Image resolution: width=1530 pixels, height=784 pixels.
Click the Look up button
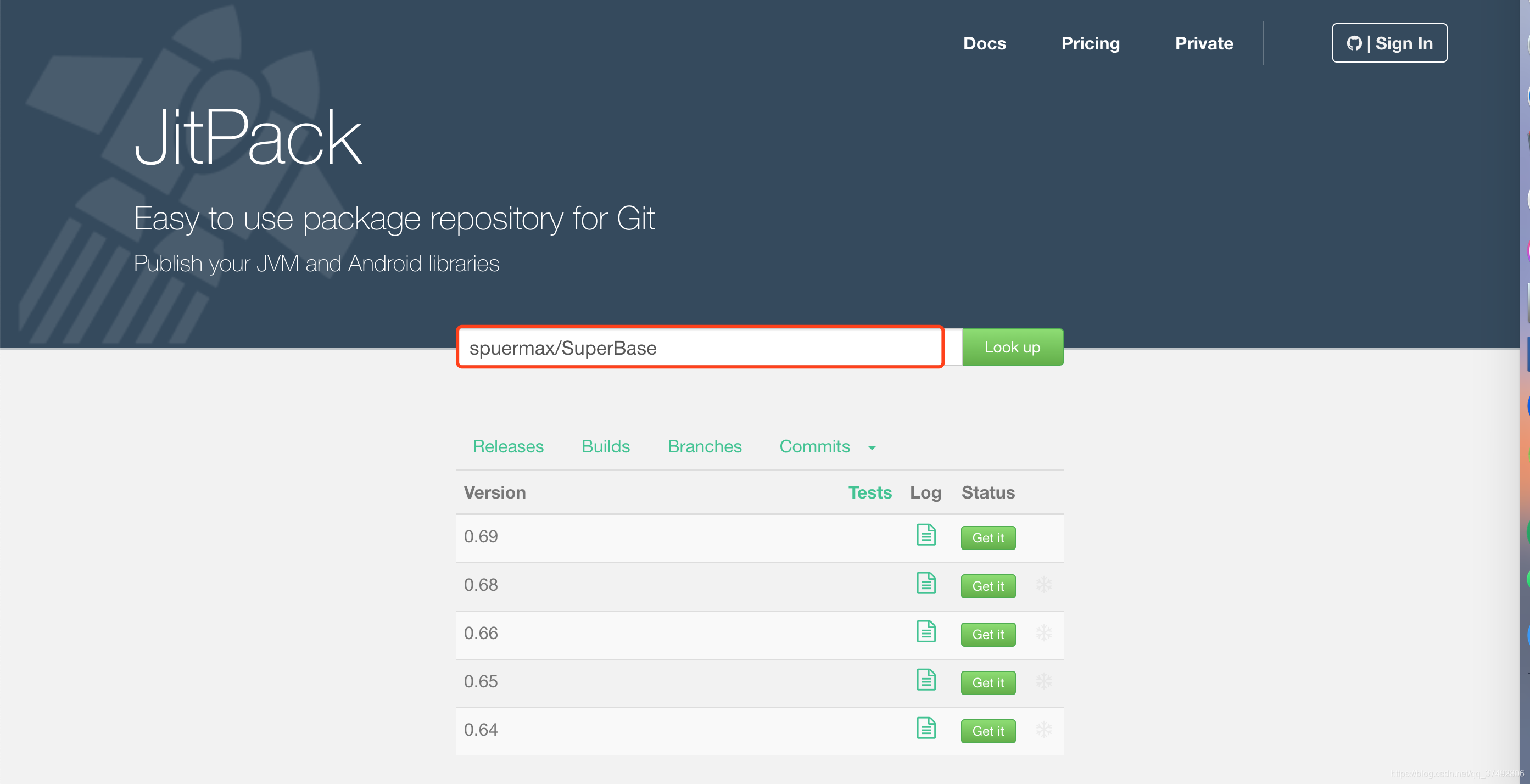[1013, 347]
